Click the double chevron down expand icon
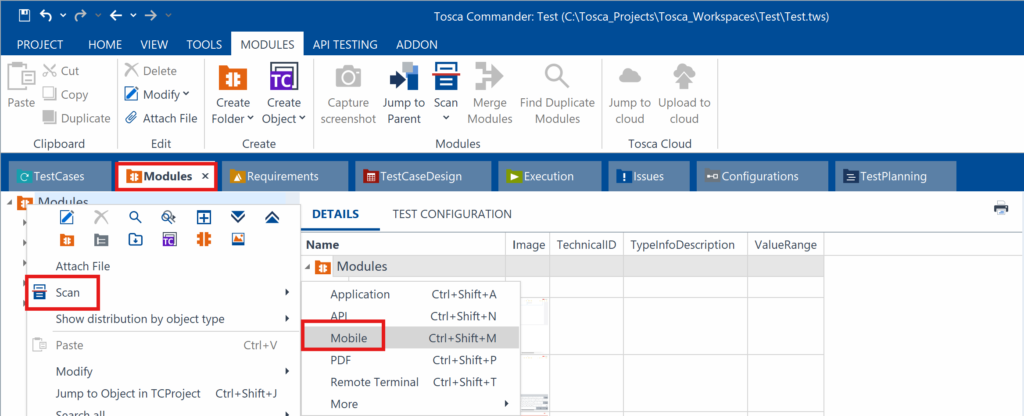The height and width of the screenshot is (416, 1024). pyautogui.click(x=238, y=217)
